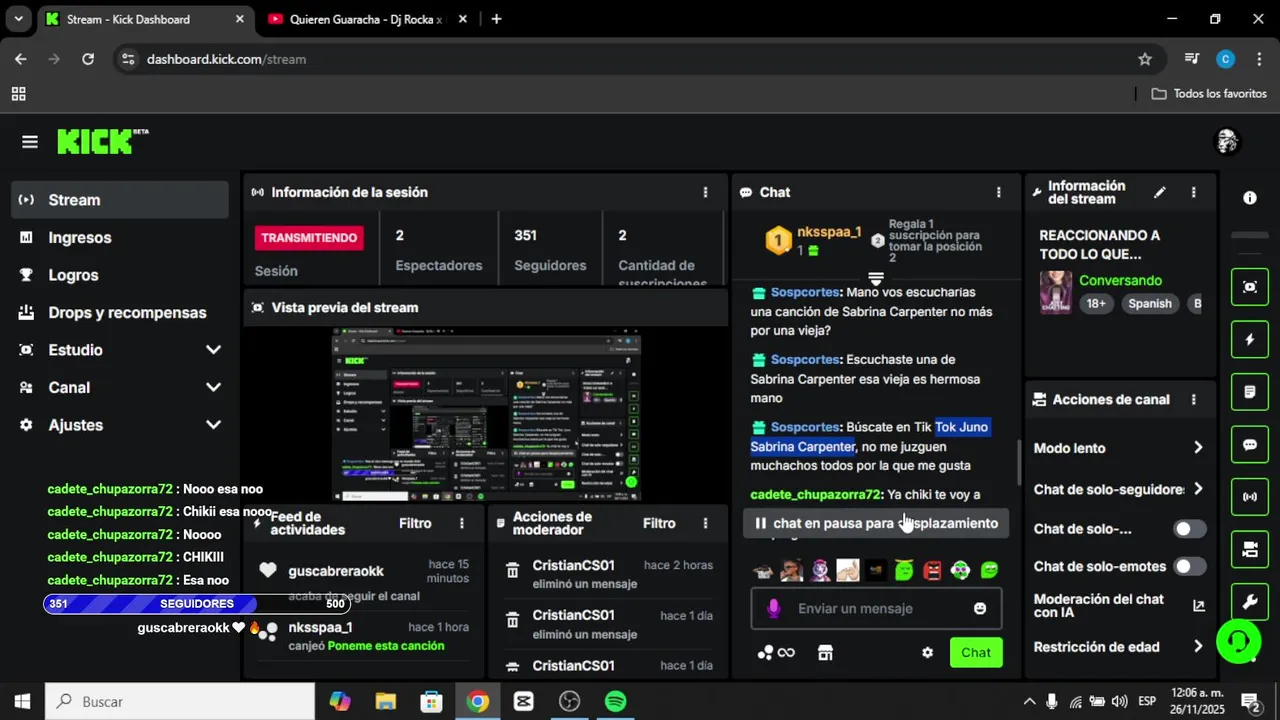Image resolution: width=1280 pixels, height=720 pixels.
Task: Click the info icon in right sidebar
Action: click(1250, 198)
